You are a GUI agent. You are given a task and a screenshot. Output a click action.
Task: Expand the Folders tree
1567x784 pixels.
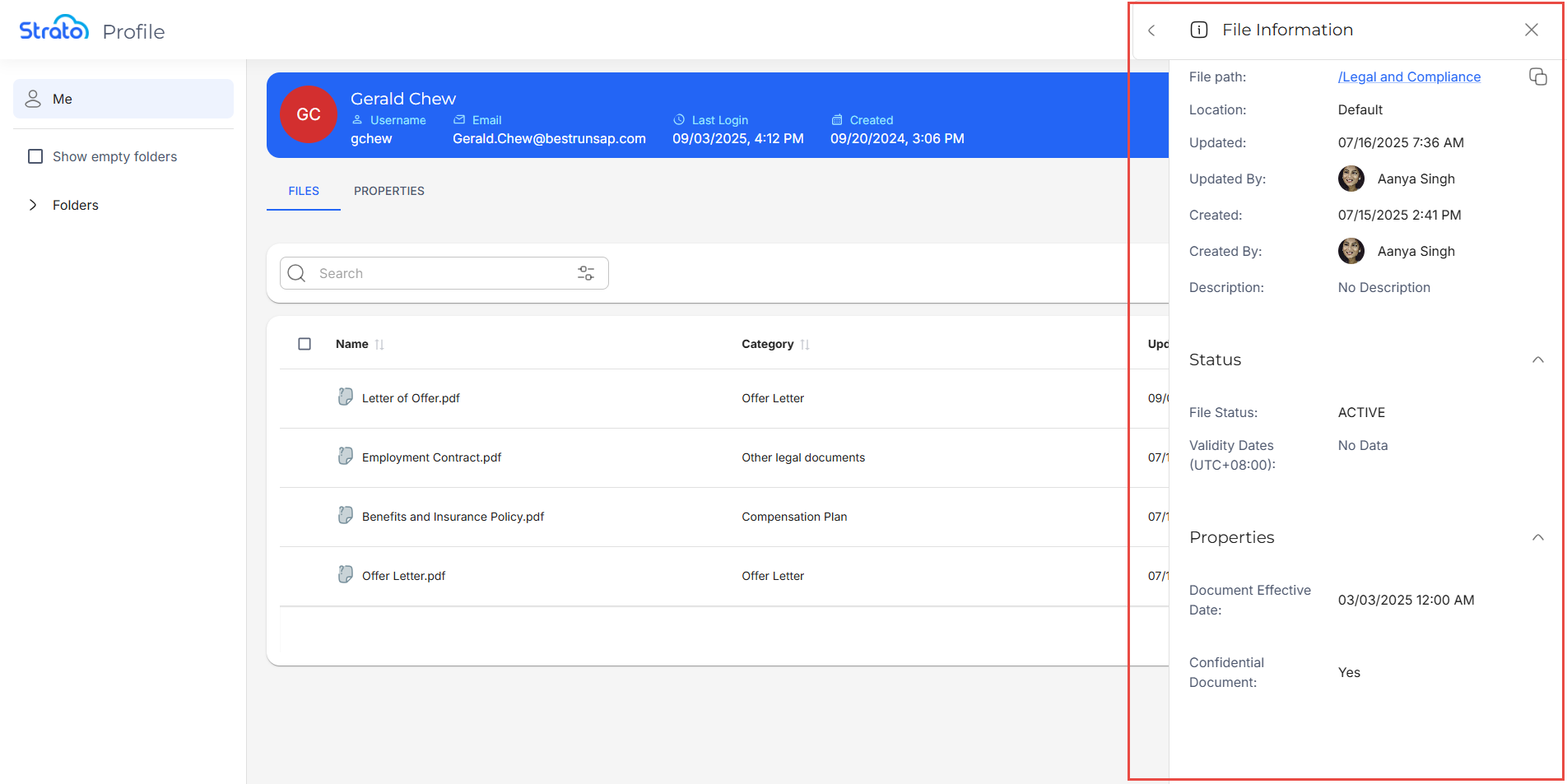33,205
